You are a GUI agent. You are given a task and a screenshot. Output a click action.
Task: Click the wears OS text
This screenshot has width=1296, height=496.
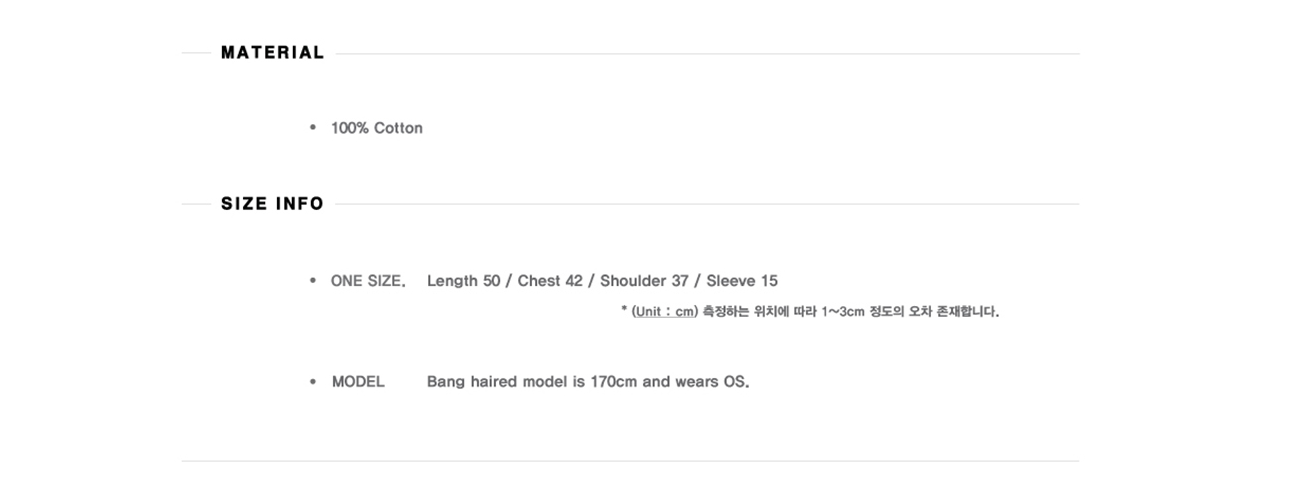coord(711,382)
